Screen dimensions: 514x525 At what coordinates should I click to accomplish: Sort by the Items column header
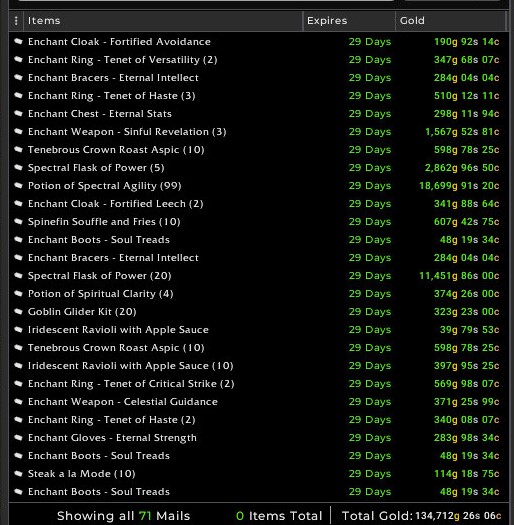(163, 21)
